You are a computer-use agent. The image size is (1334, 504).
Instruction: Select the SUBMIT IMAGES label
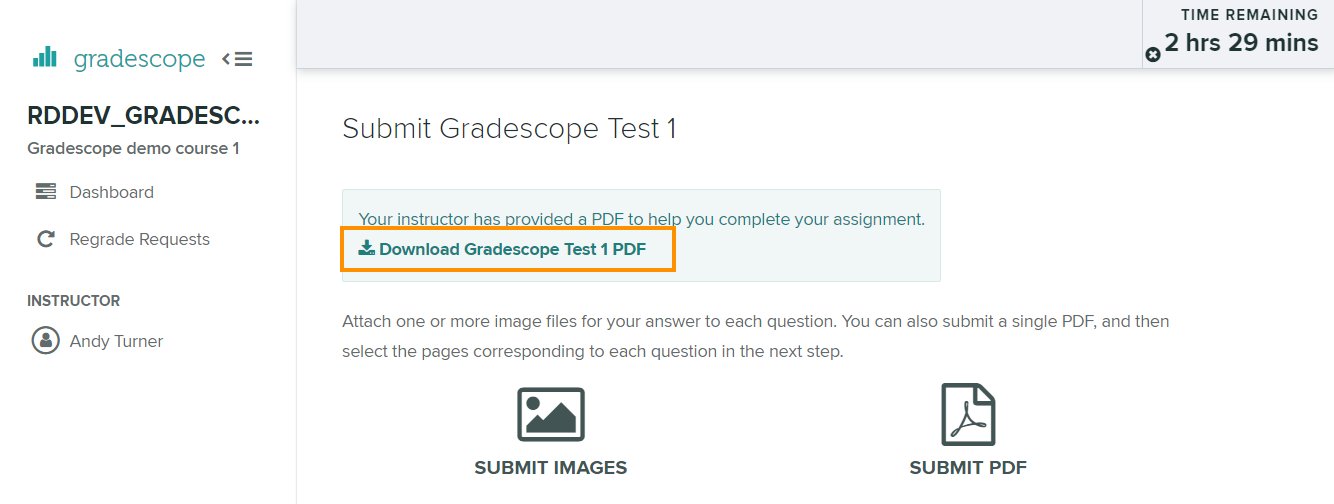(x=551, y=468)
